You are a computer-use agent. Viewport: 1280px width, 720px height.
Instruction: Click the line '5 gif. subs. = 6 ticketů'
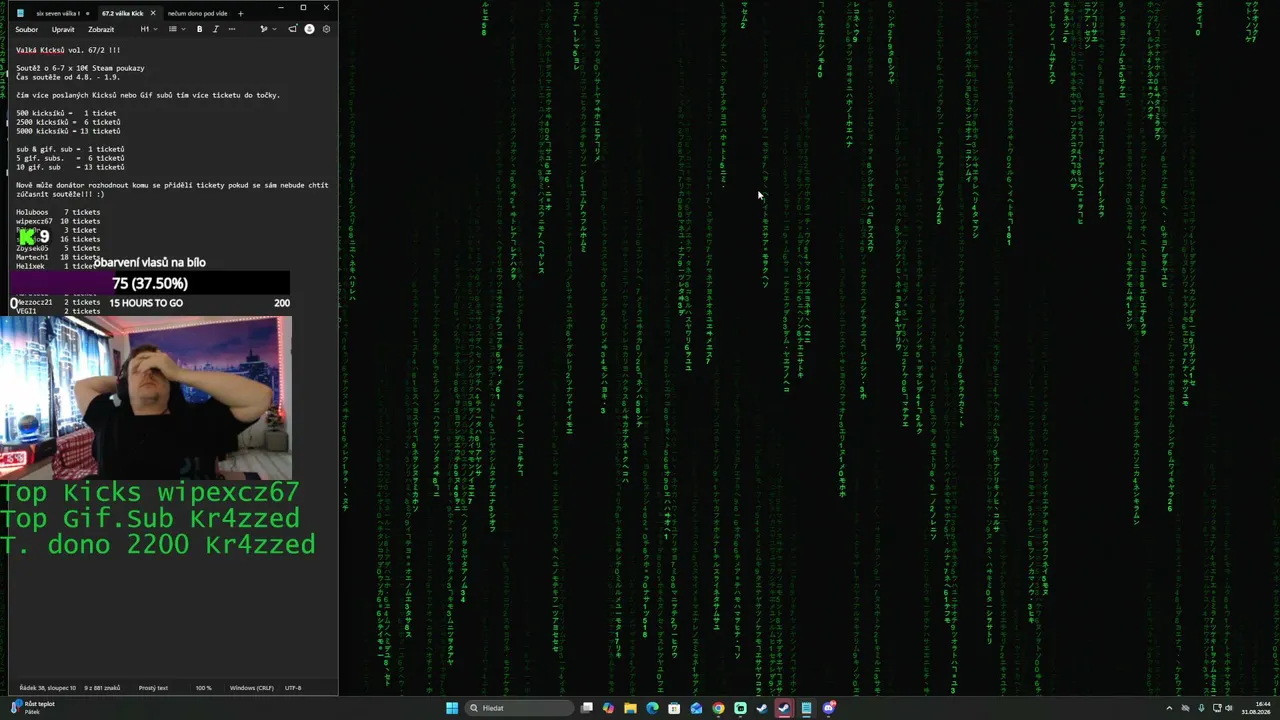tap(70, 158)
